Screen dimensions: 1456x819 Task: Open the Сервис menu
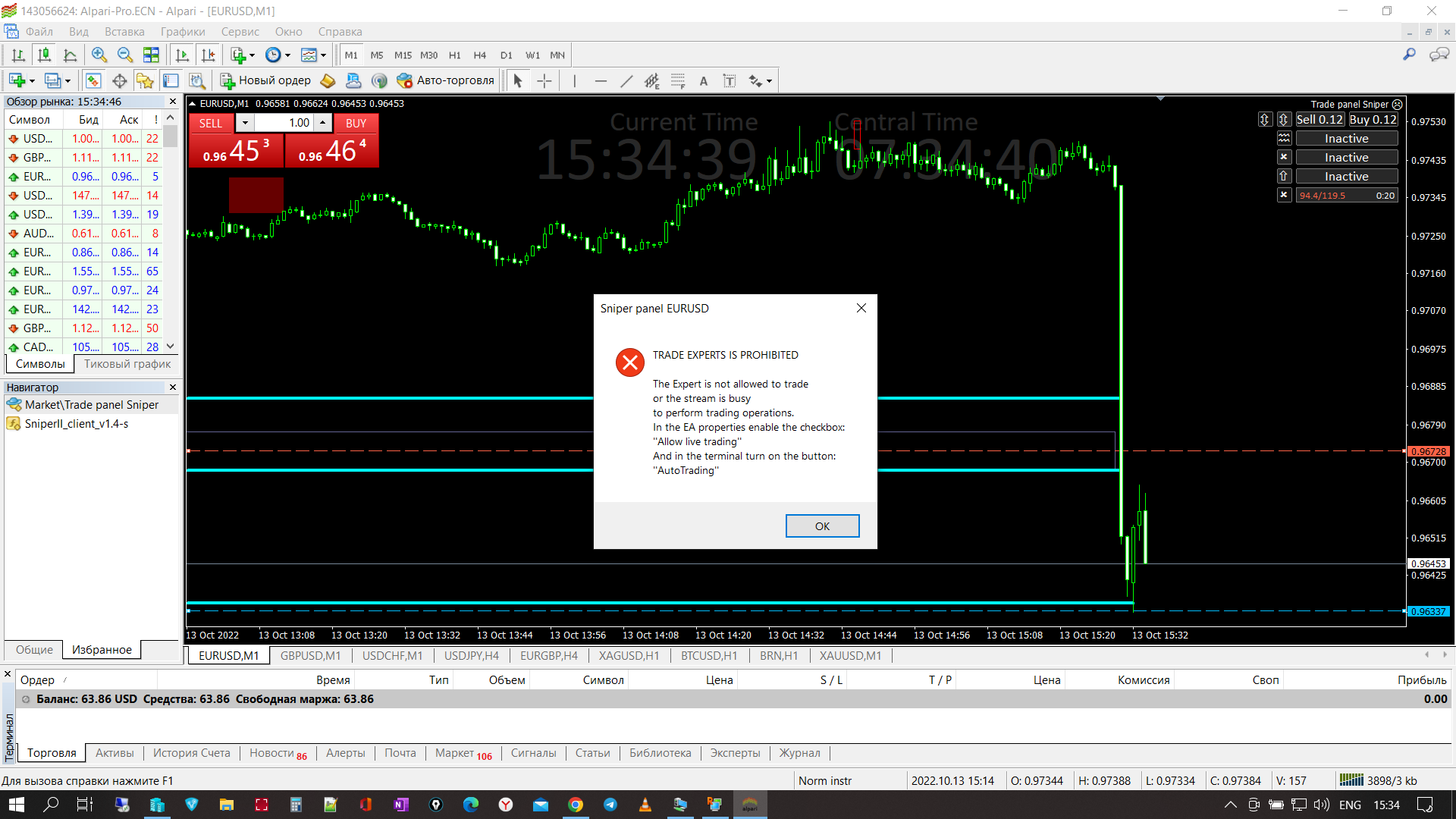click(240, 32)
